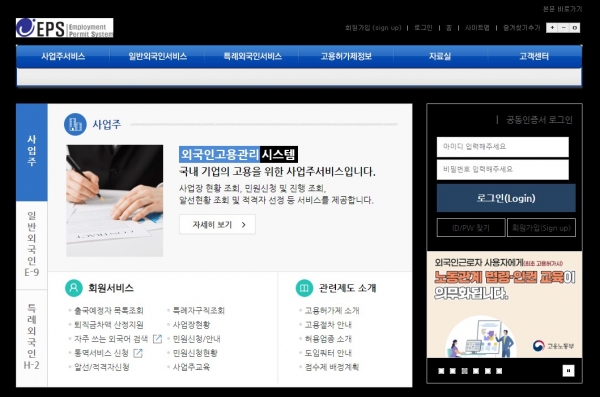Focus the 아이디 입력해주세요 input field
The height and width of the screenshot is (397, 600).
(x=503, y=147)
